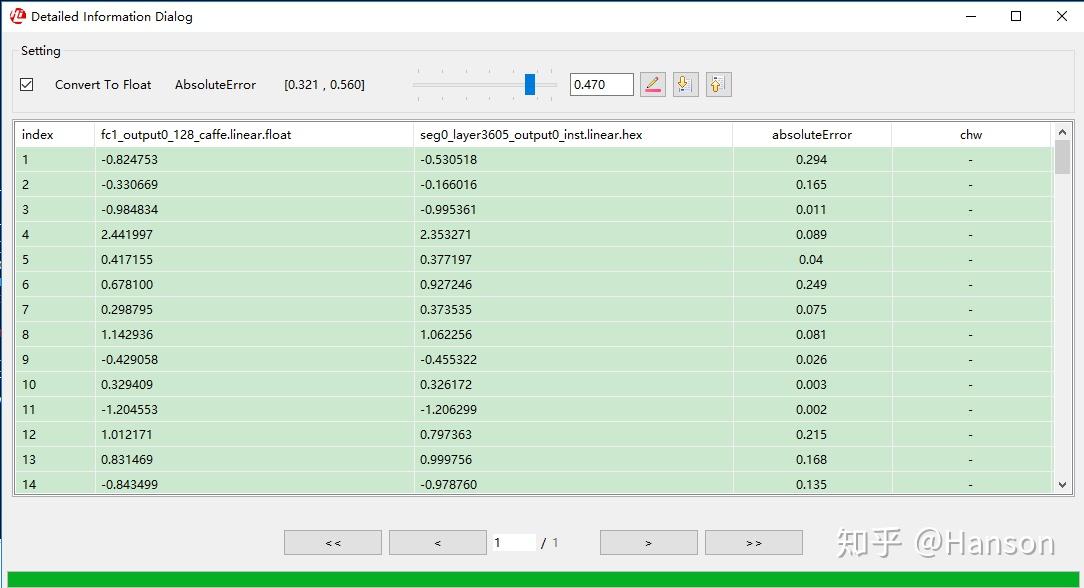The width and height of the screenshot is (1084, 588).
Task: Jump to the first page with << button
Action: tap(332, 541)
